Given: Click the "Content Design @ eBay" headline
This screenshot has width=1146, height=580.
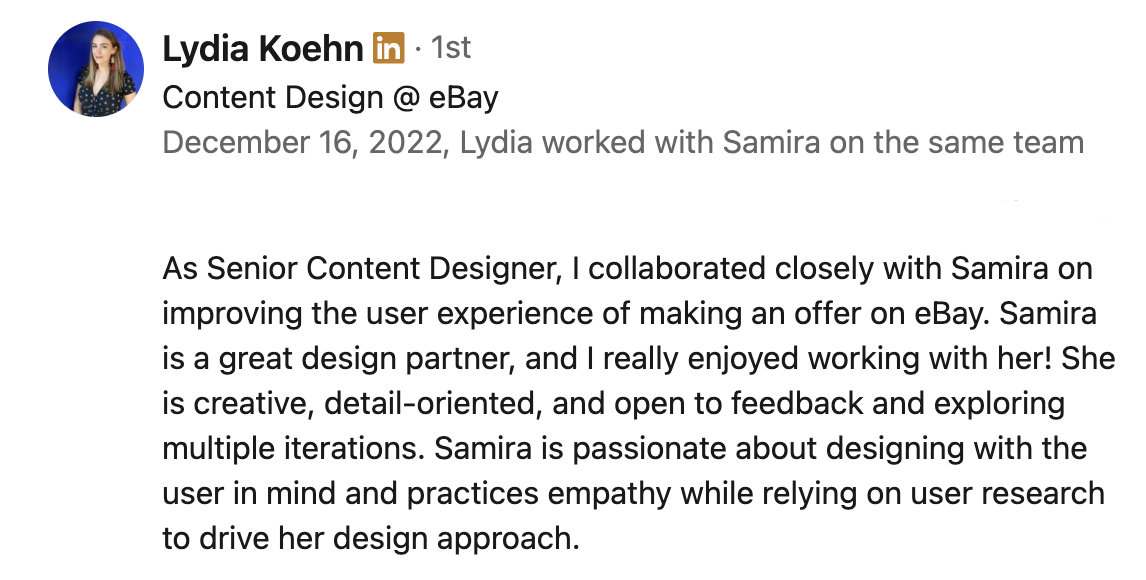Looking at the screenshot, I should click(330, 97).
